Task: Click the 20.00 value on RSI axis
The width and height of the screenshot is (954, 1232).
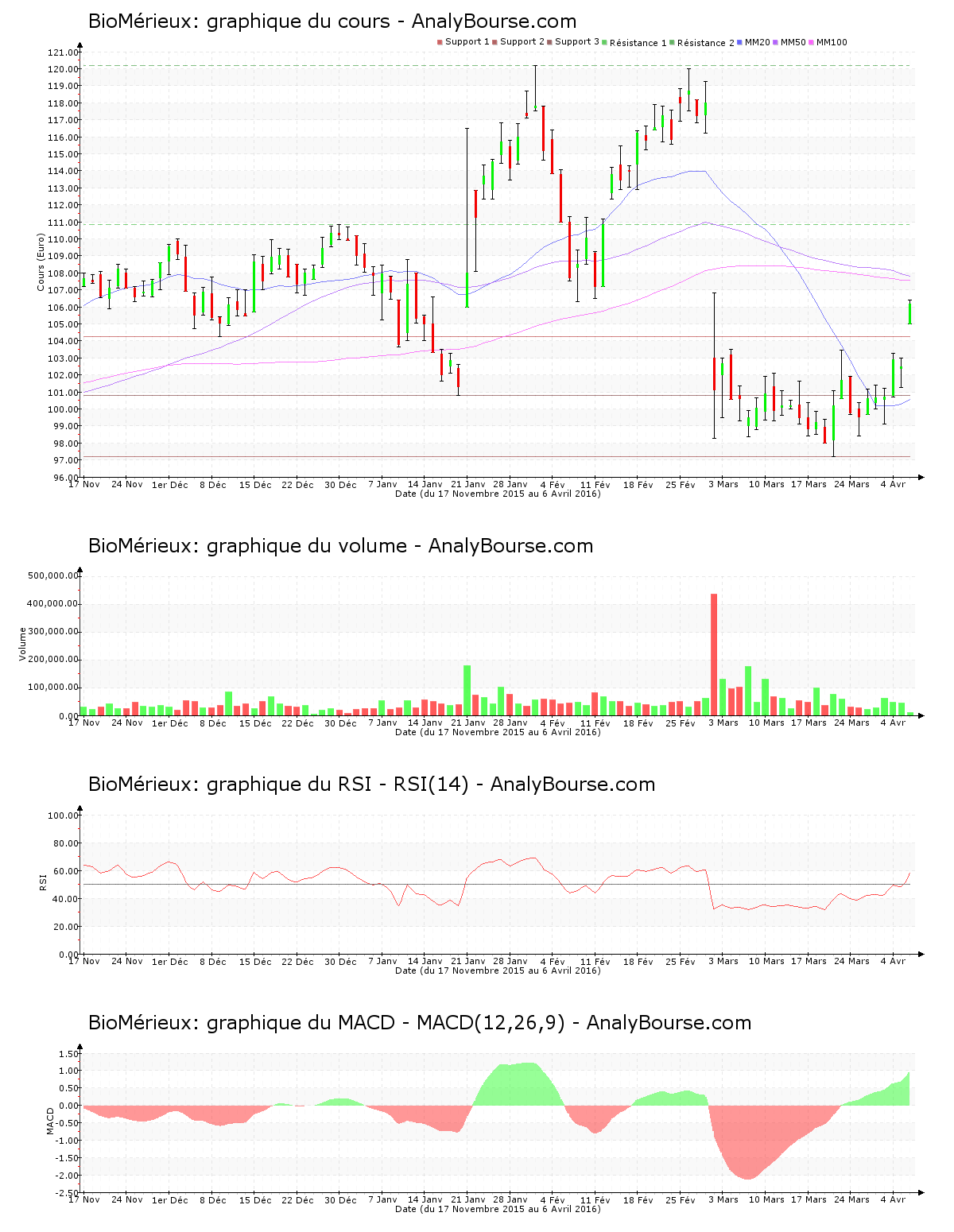Action: (x=65, y=927)
